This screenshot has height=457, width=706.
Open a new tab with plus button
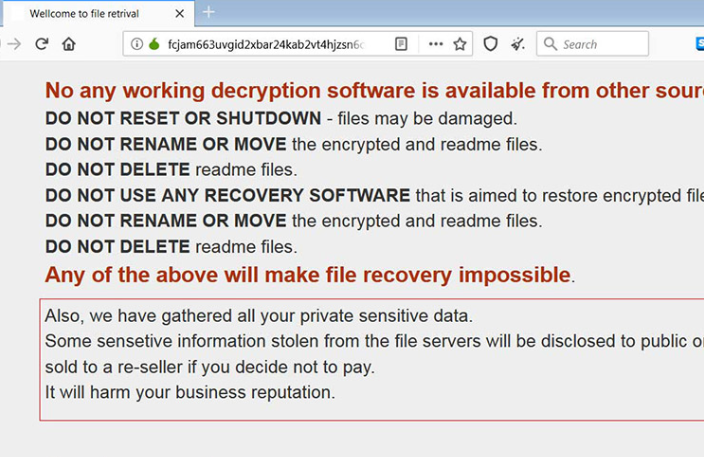pyautogui.click(x=209, y=12)
